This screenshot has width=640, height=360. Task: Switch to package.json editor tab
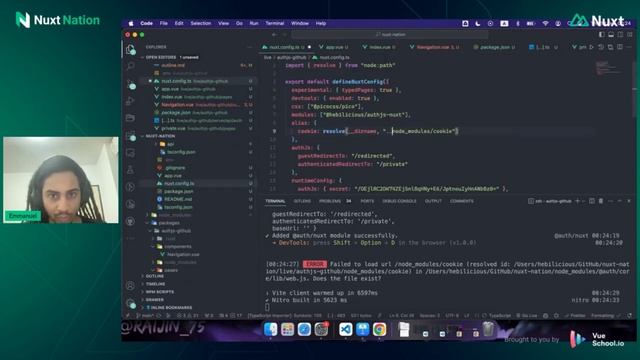tap(494, 47)
